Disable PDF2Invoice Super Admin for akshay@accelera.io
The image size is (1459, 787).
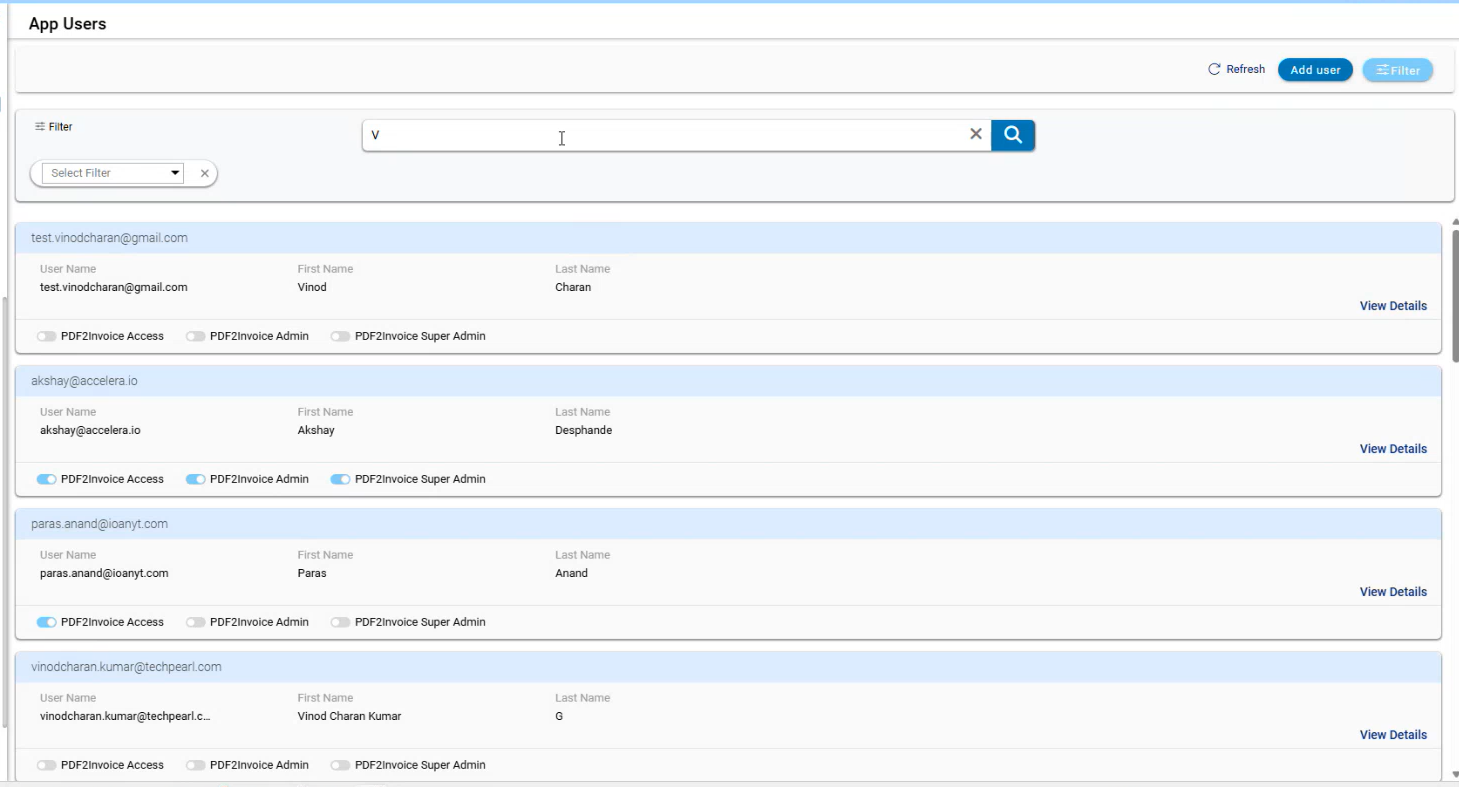340,479
